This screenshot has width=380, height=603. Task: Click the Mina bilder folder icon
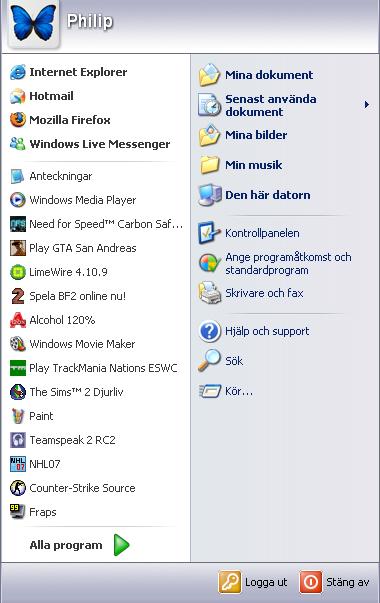[x=209, y=135]
